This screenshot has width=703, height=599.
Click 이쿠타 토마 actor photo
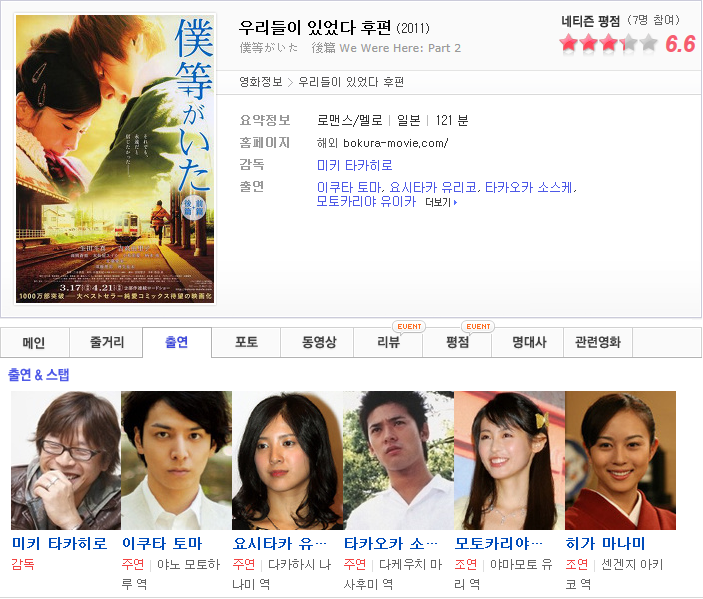tap(177, 460)
